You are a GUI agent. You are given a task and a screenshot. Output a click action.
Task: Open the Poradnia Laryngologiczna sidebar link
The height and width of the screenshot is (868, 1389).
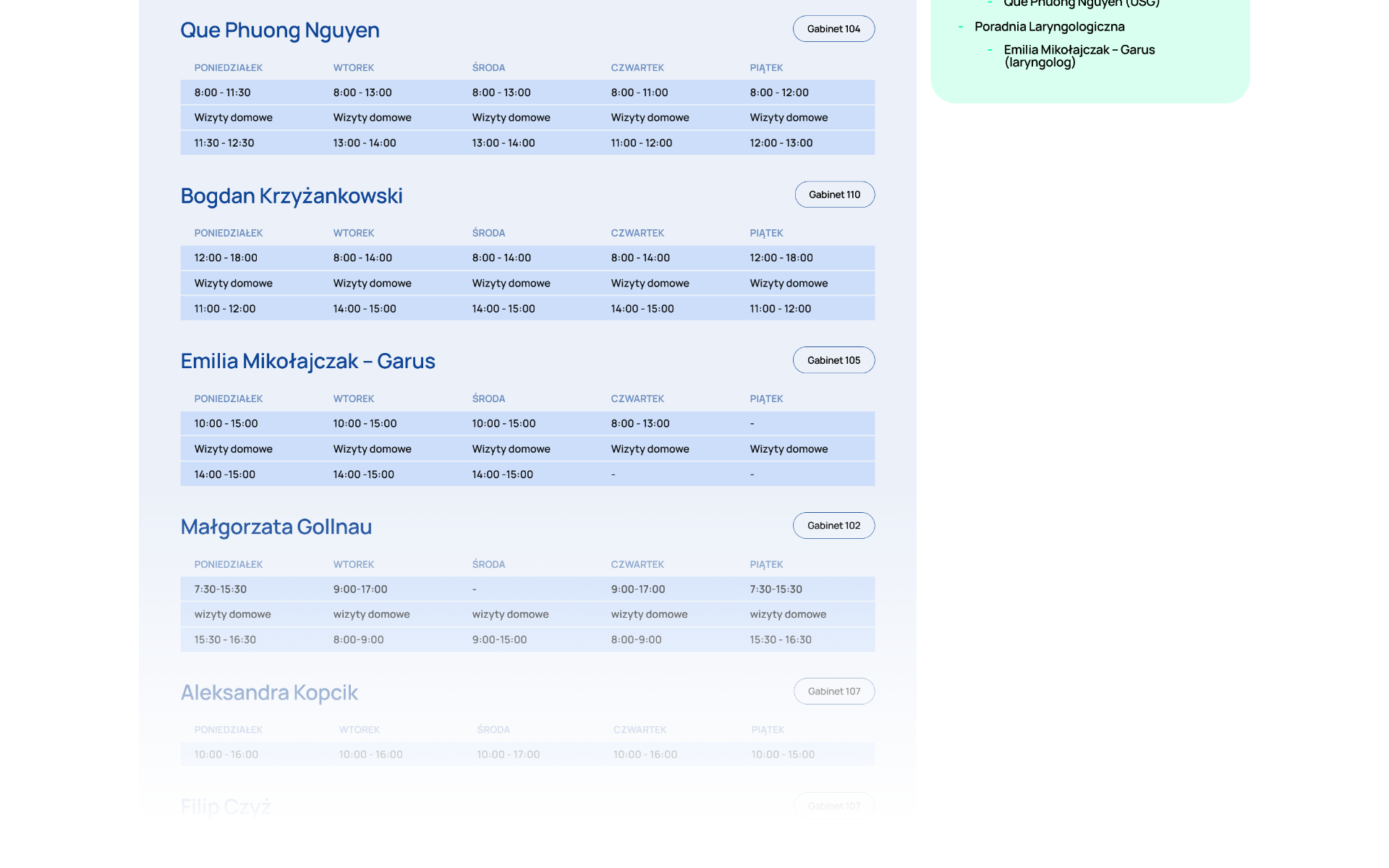tap(1049, 27)
